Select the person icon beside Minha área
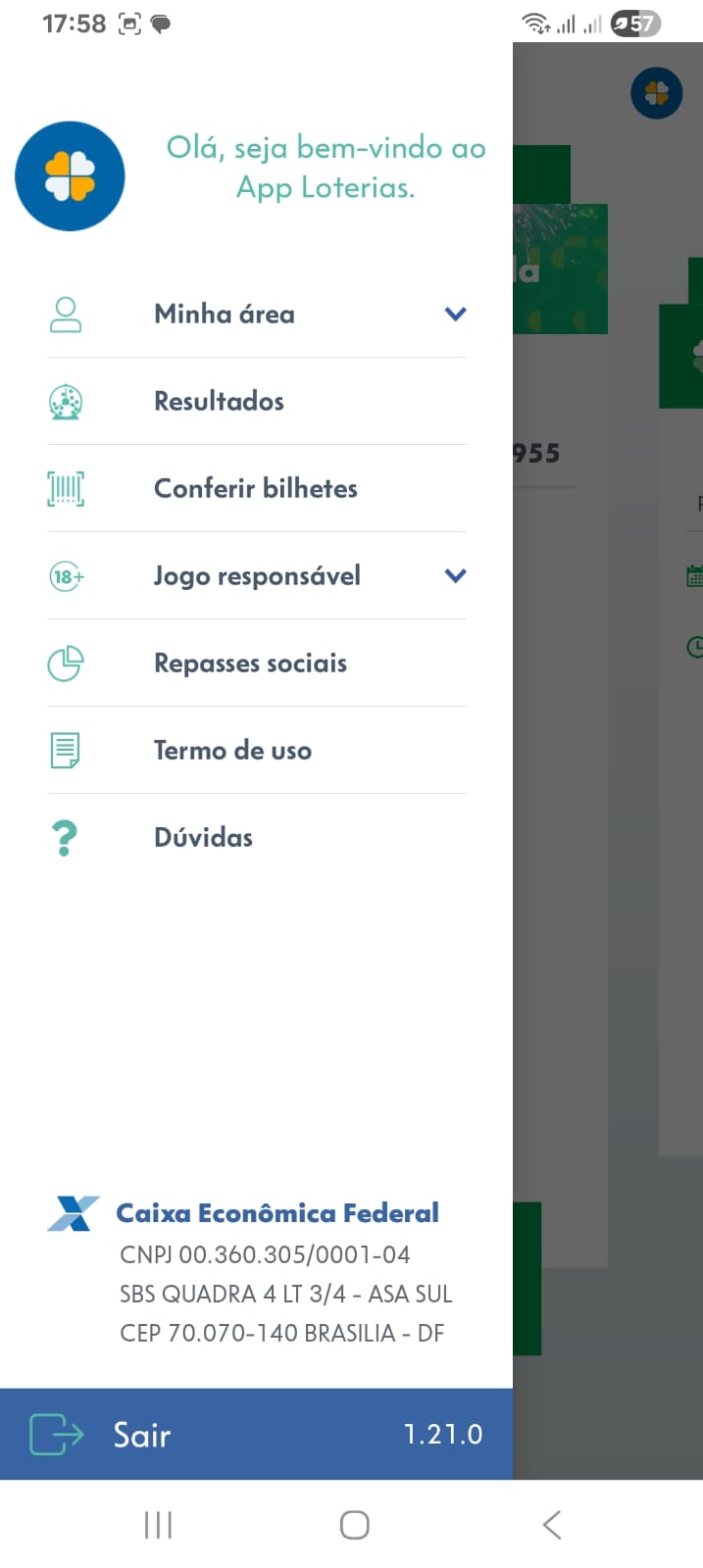The height and width of the screenshot is (1568, 703). (65, 314)
